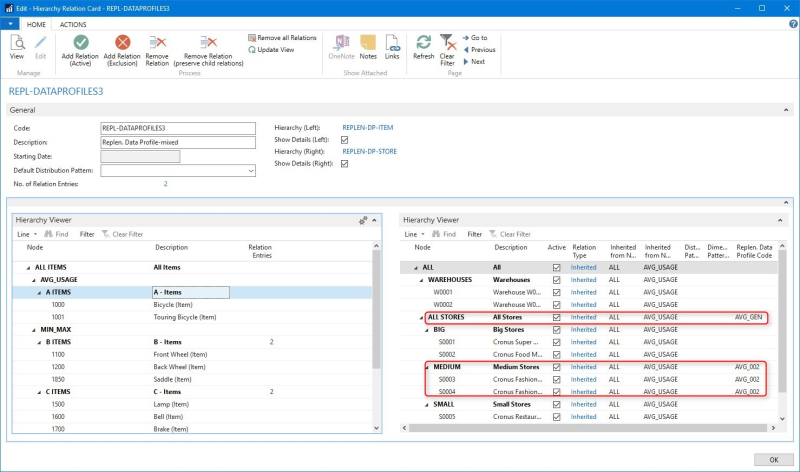
Task: Open the Notes attachment icon
Action: coord(368,43)
